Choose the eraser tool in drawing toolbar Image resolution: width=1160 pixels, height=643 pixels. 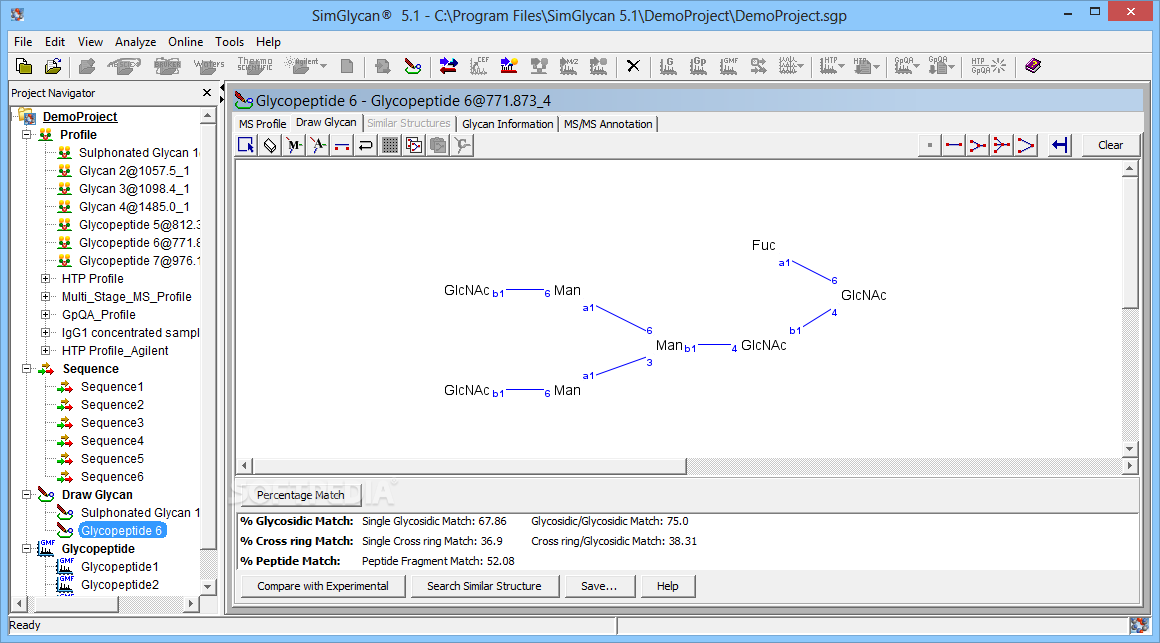point(270,145)
